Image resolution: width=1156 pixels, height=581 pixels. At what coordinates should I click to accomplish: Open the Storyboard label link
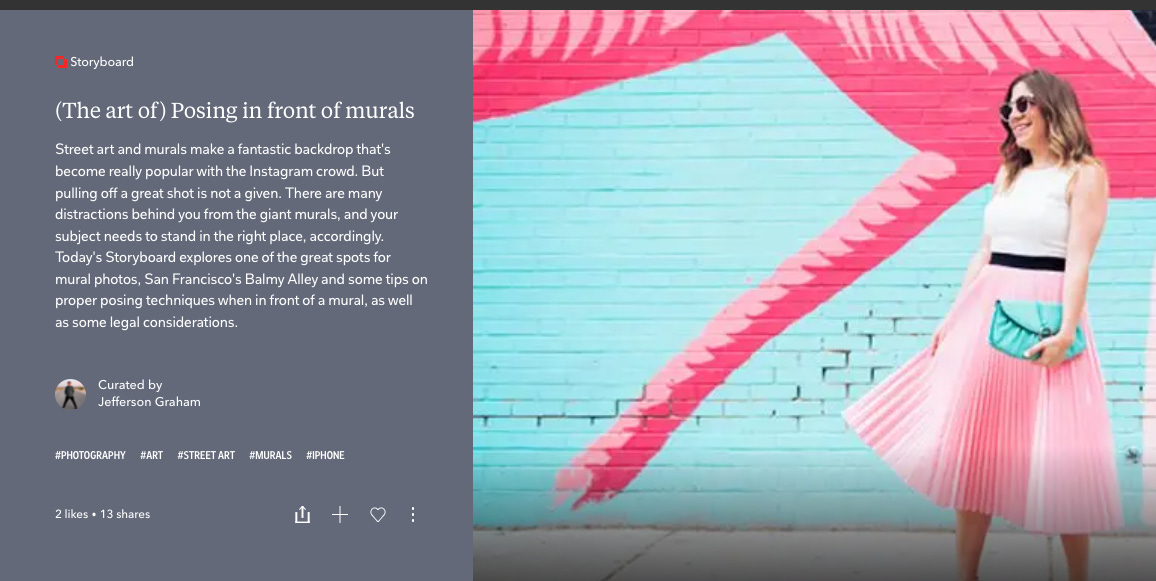point(102,62)
